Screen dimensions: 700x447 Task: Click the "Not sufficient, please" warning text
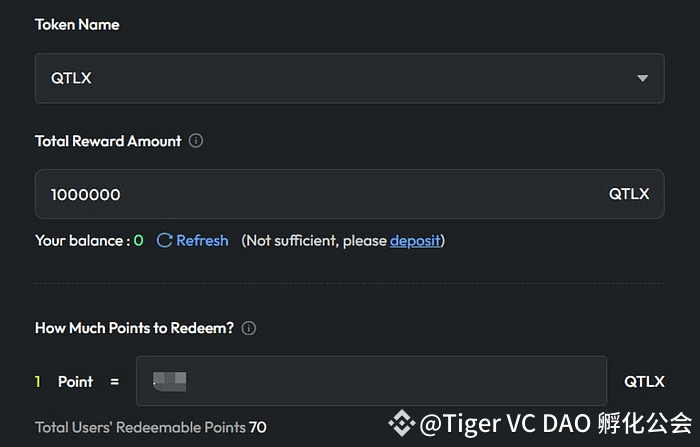click(x=315, y=241)
